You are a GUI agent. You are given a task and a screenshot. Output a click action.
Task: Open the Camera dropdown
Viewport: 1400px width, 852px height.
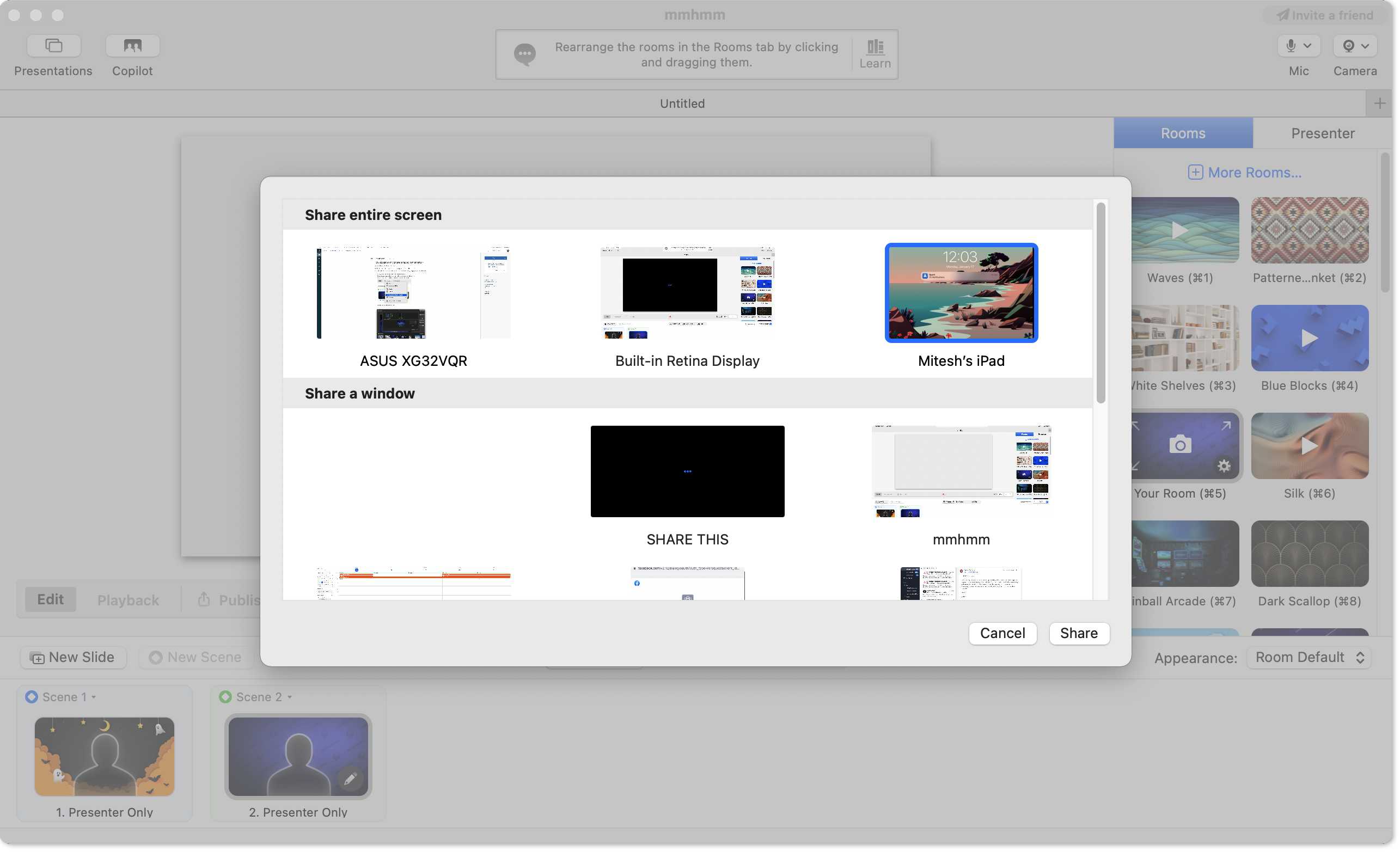[1355, 45]
